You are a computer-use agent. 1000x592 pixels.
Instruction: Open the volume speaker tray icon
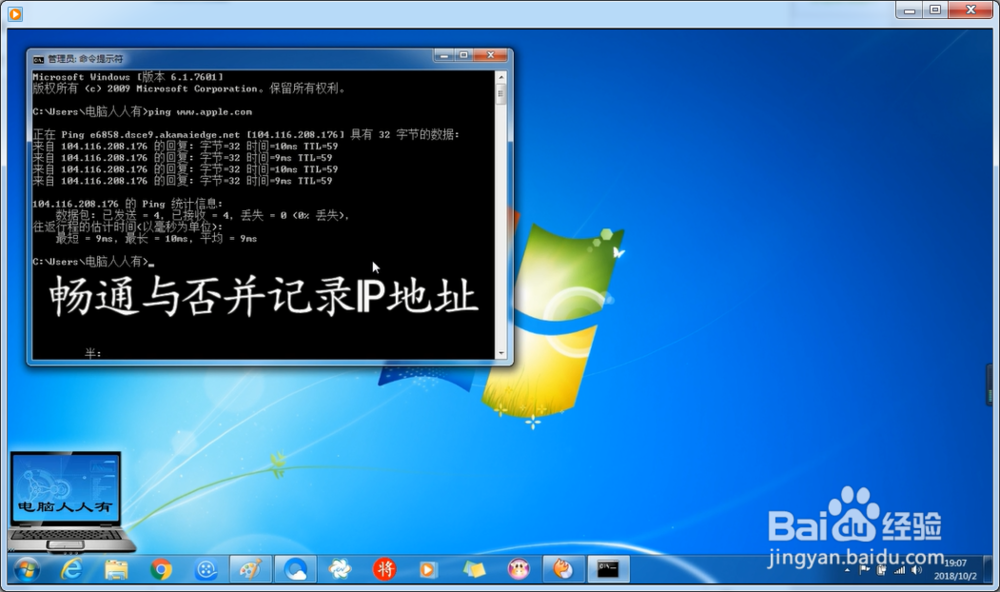916,570
